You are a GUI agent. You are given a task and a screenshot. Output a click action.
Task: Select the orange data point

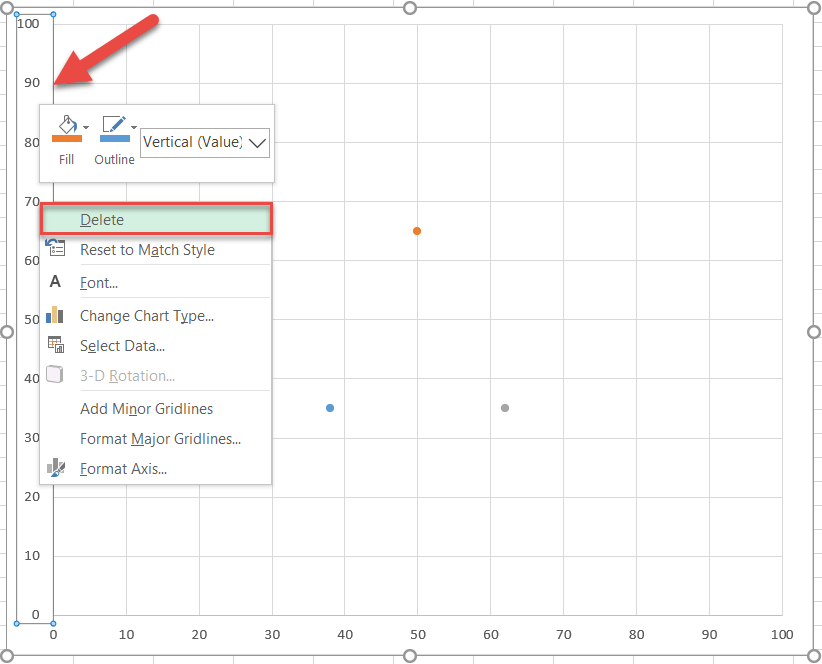pos(417,231)
